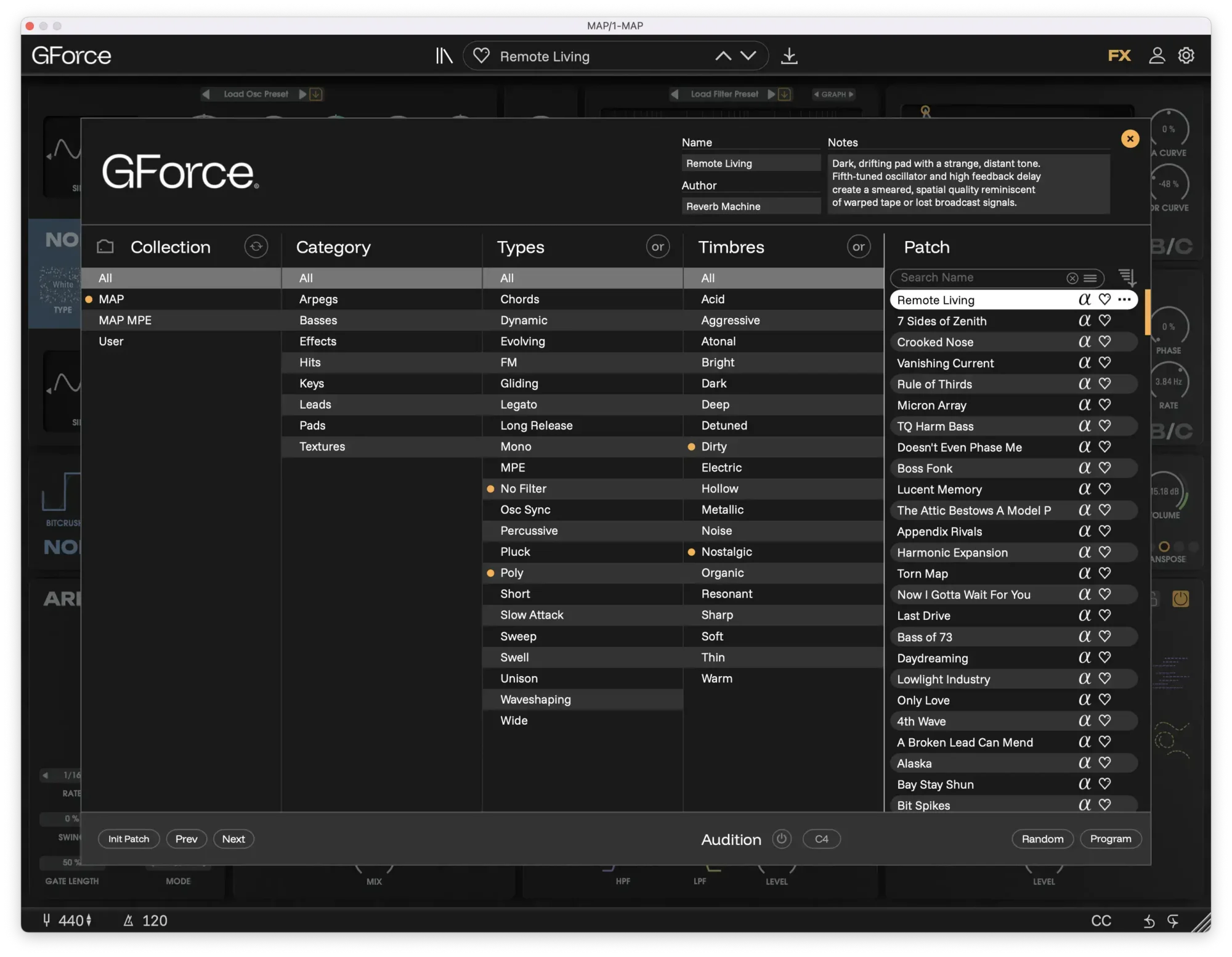The image size is (1232, 957).
Task: Open the Audition note C4 selector
Action: pyautogui.click(x=822, y=839)
